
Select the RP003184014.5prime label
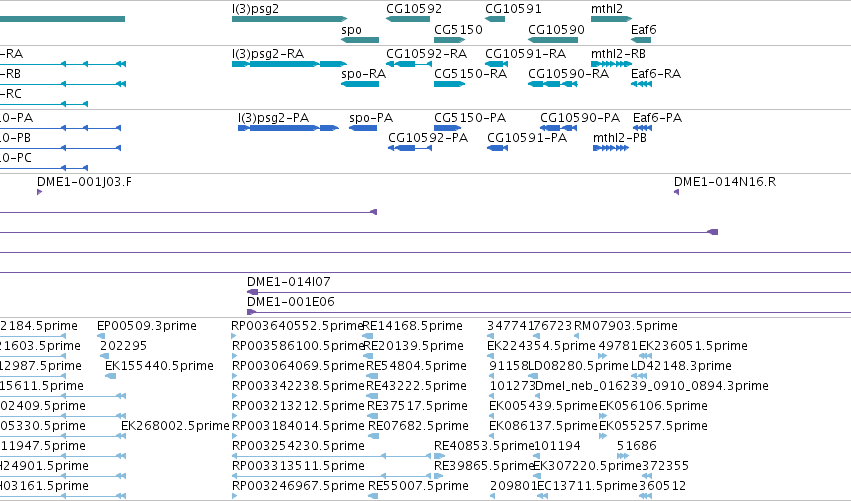(298, 426)
